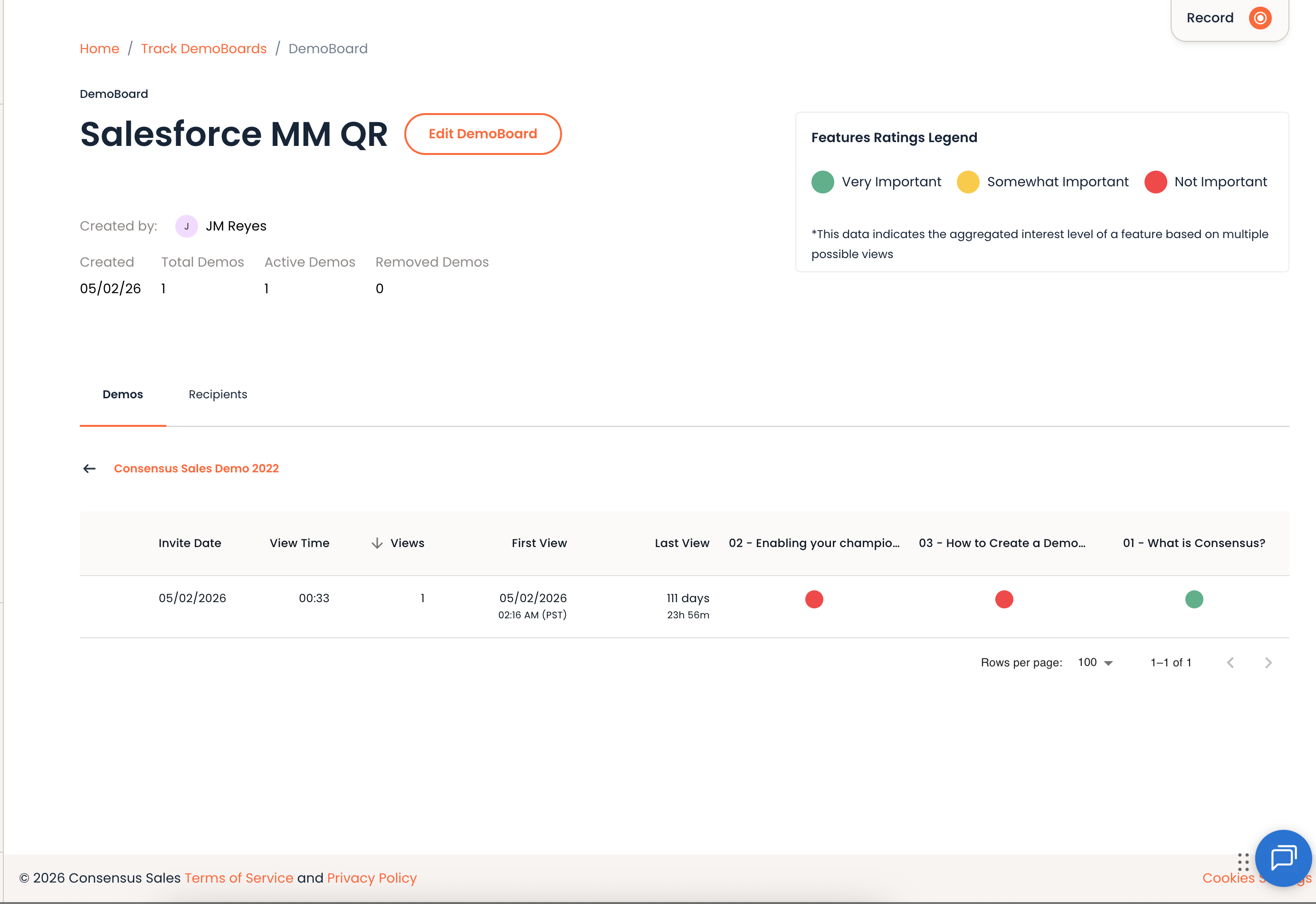
Task: Click the View Time column header
Action: point(300,543)
